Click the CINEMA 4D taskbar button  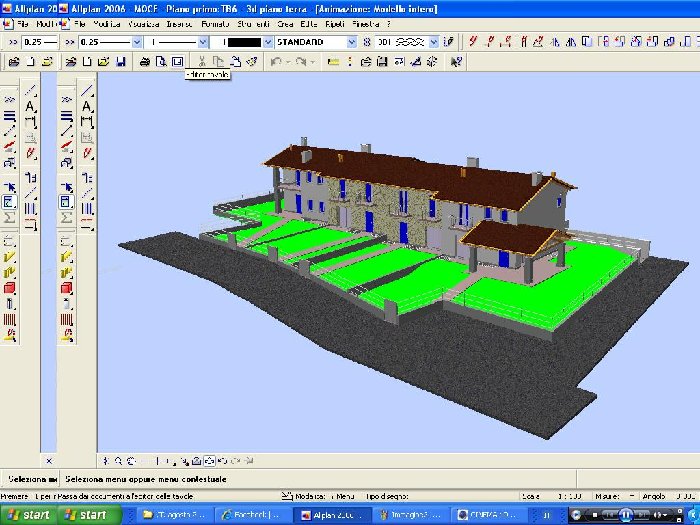tap(487, 515)
